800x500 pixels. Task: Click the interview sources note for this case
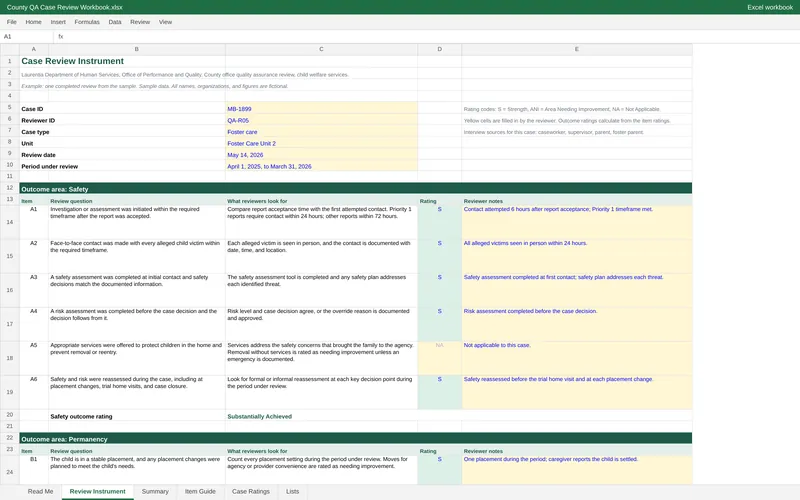point(554,132)
